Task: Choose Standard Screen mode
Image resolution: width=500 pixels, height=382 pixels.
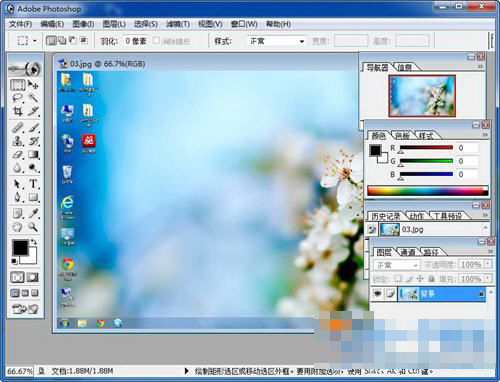Action: click(x=15, y=293)
